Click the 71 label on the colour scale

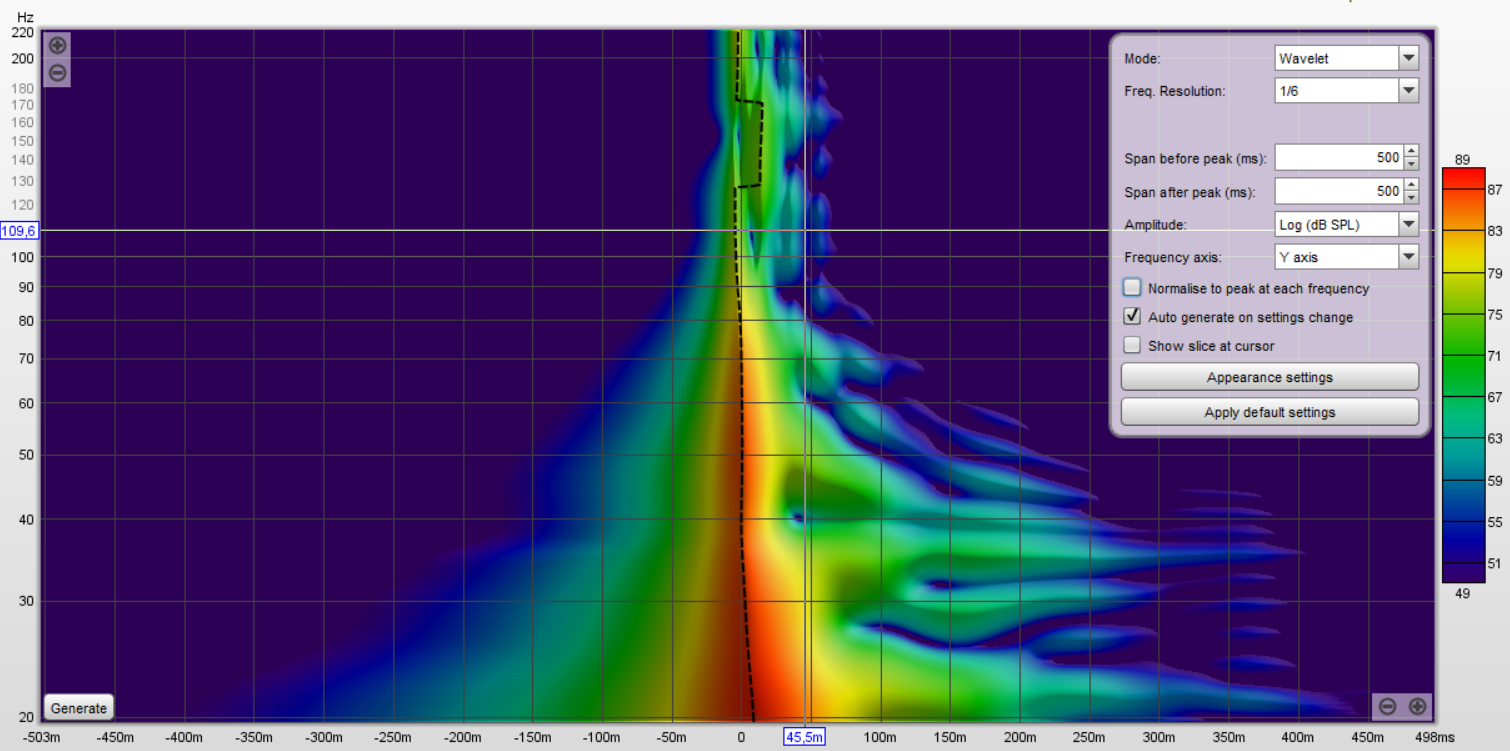pyautogui.click(x=1495, y=356)
